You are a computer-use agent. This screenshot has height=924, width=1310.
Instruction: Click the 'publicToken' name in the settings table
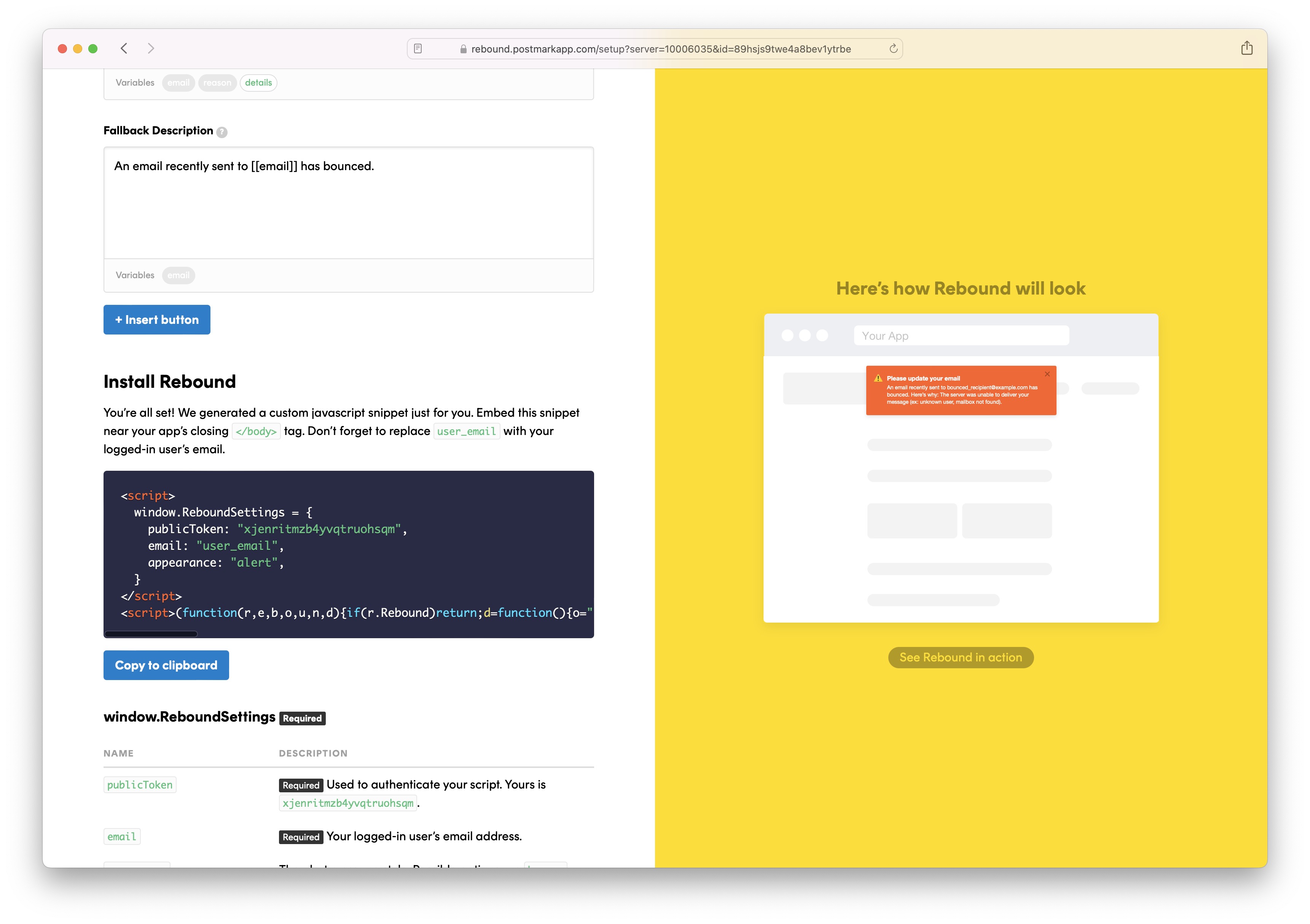coord(140,785)
